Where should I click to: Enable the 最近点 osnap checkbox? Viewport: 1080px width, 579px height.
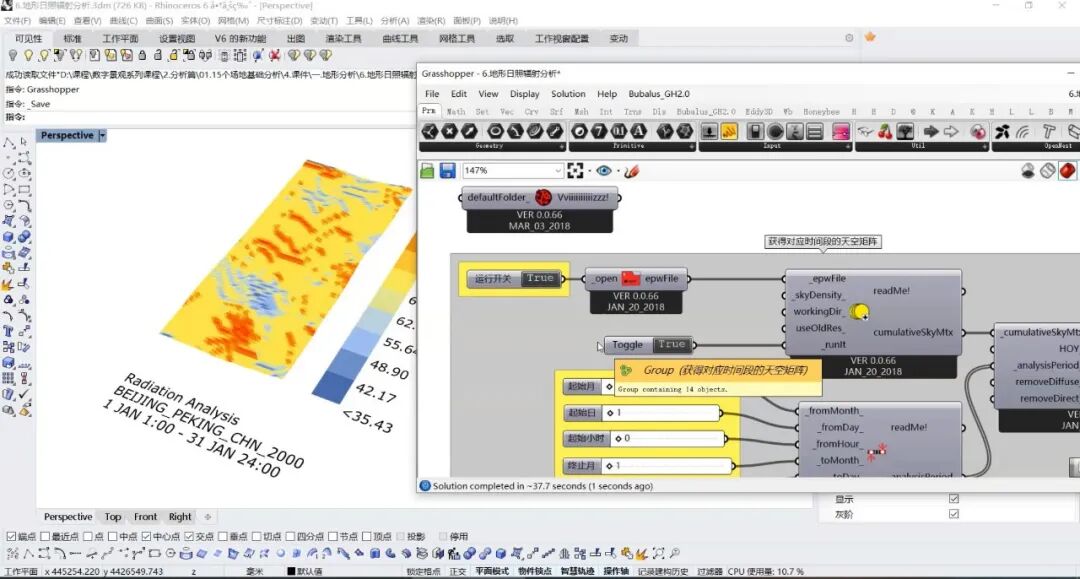[x=45, y=536]
